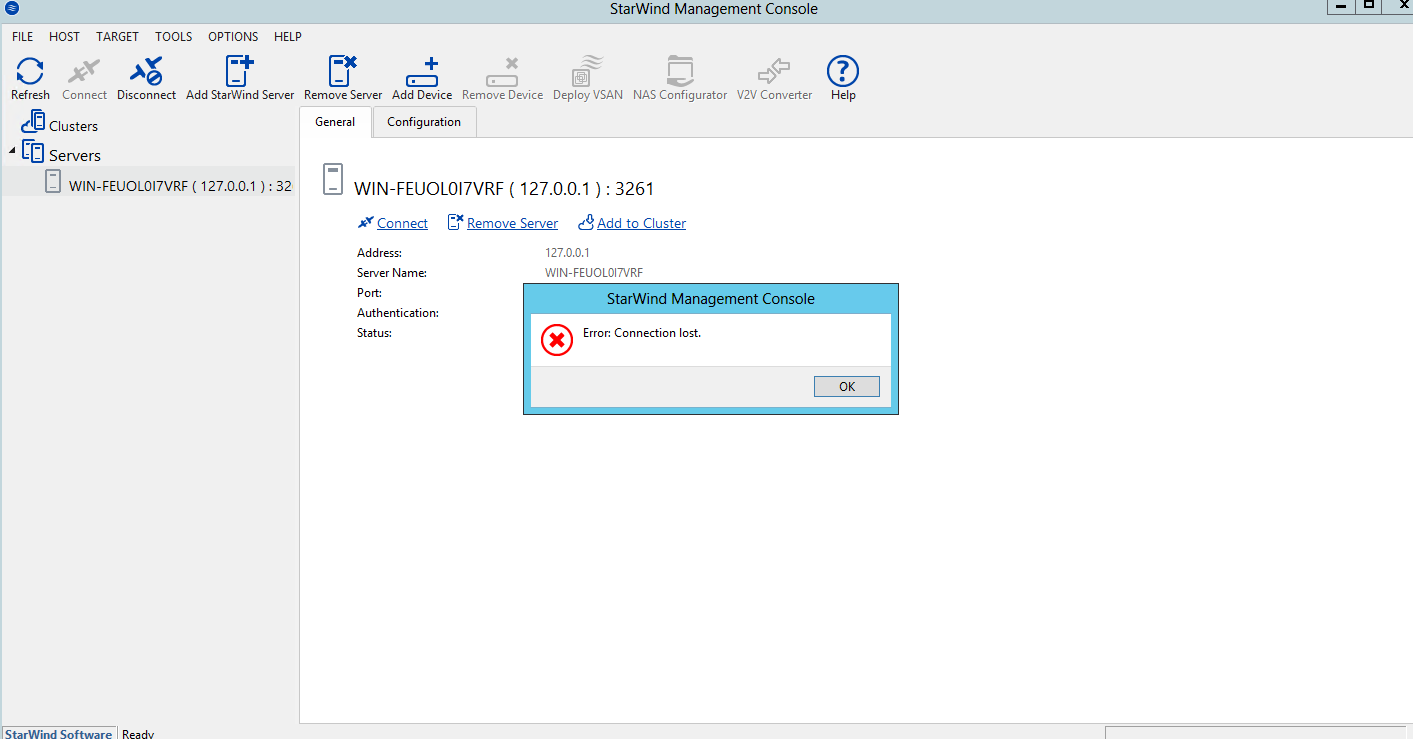1413x739 pixels.
Task: Click the Port: label
Action: pyautogui.click(x=369, y=293)
